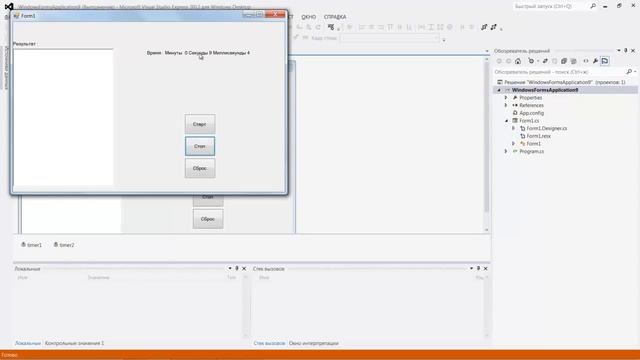
Task: Switch to the Стек вызовов tab
Action: click(x=269, y=343)
